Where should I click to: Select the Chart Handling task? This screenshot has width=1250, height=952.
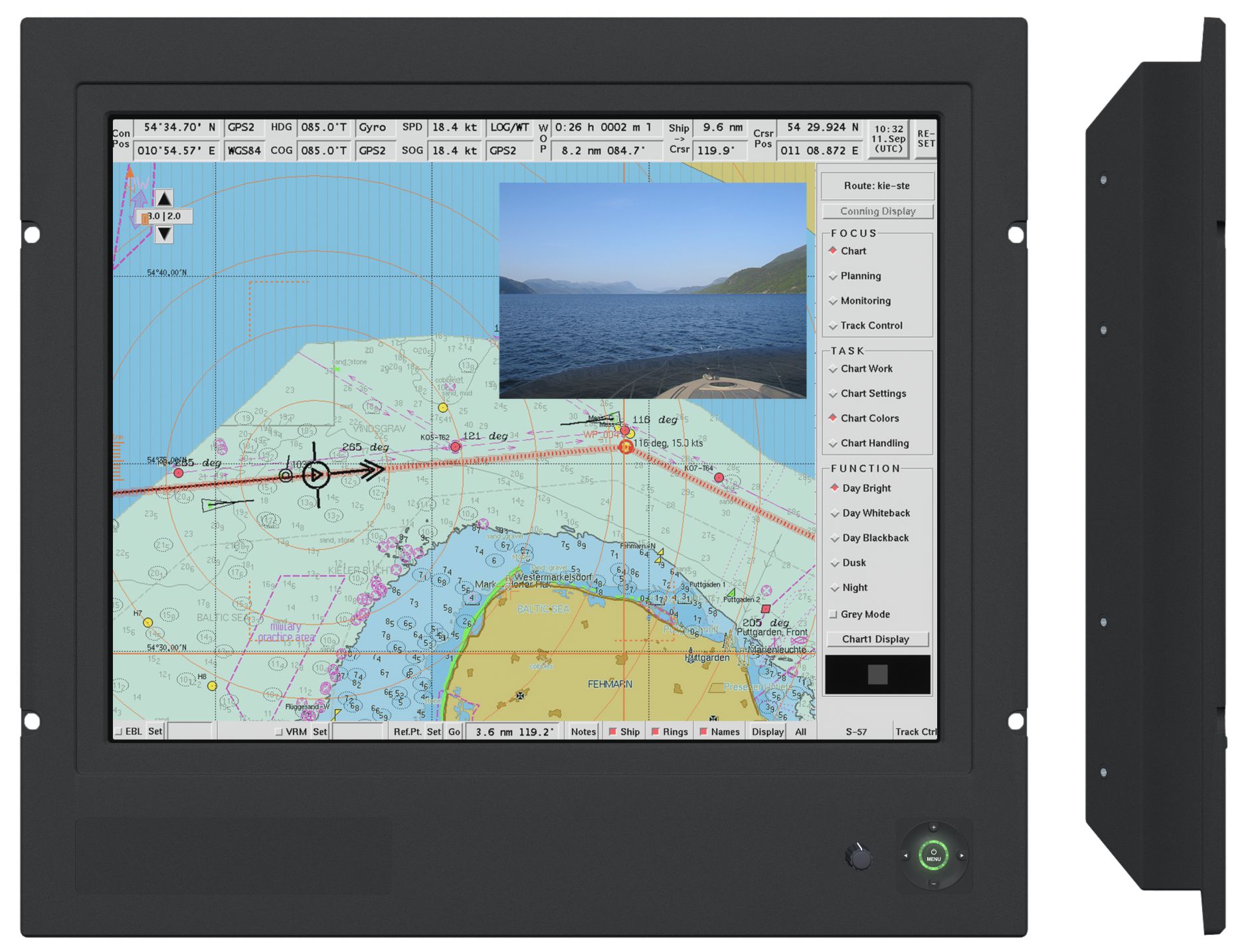tap(868, 443)
